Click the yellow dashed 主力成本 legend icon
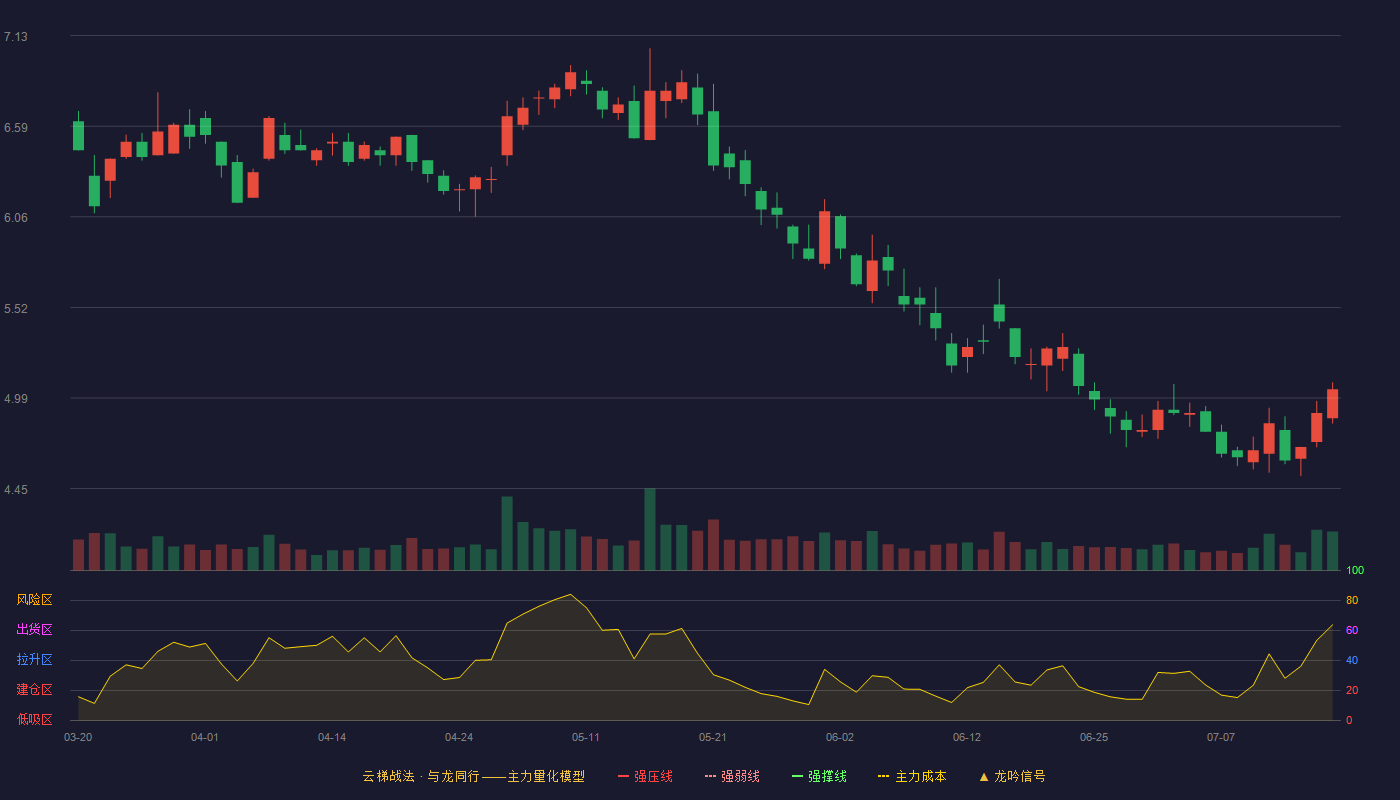 tap(883, 776)
